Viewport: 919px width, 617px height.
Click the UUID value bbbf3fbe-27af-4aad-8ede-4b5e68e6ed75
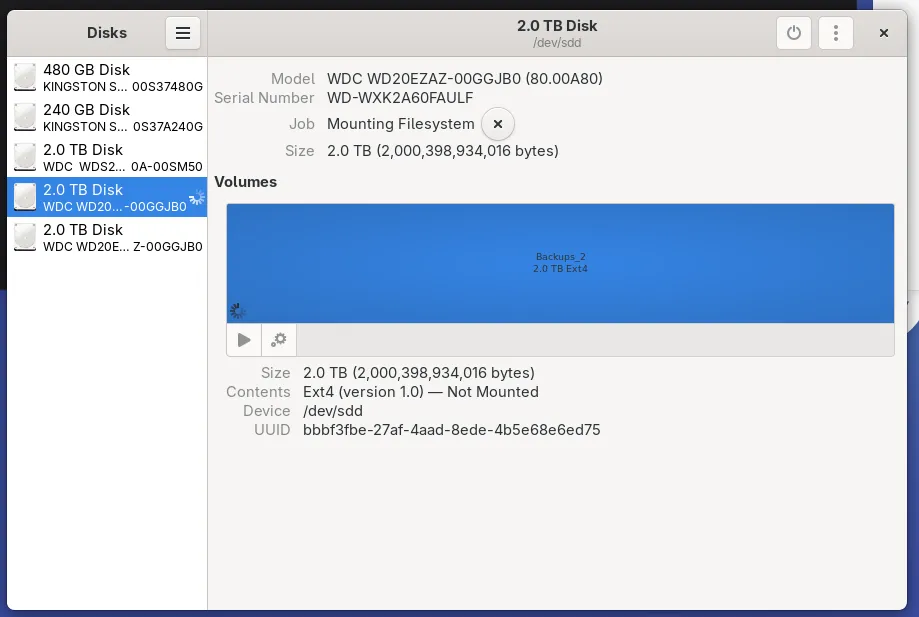pos(451,430)
